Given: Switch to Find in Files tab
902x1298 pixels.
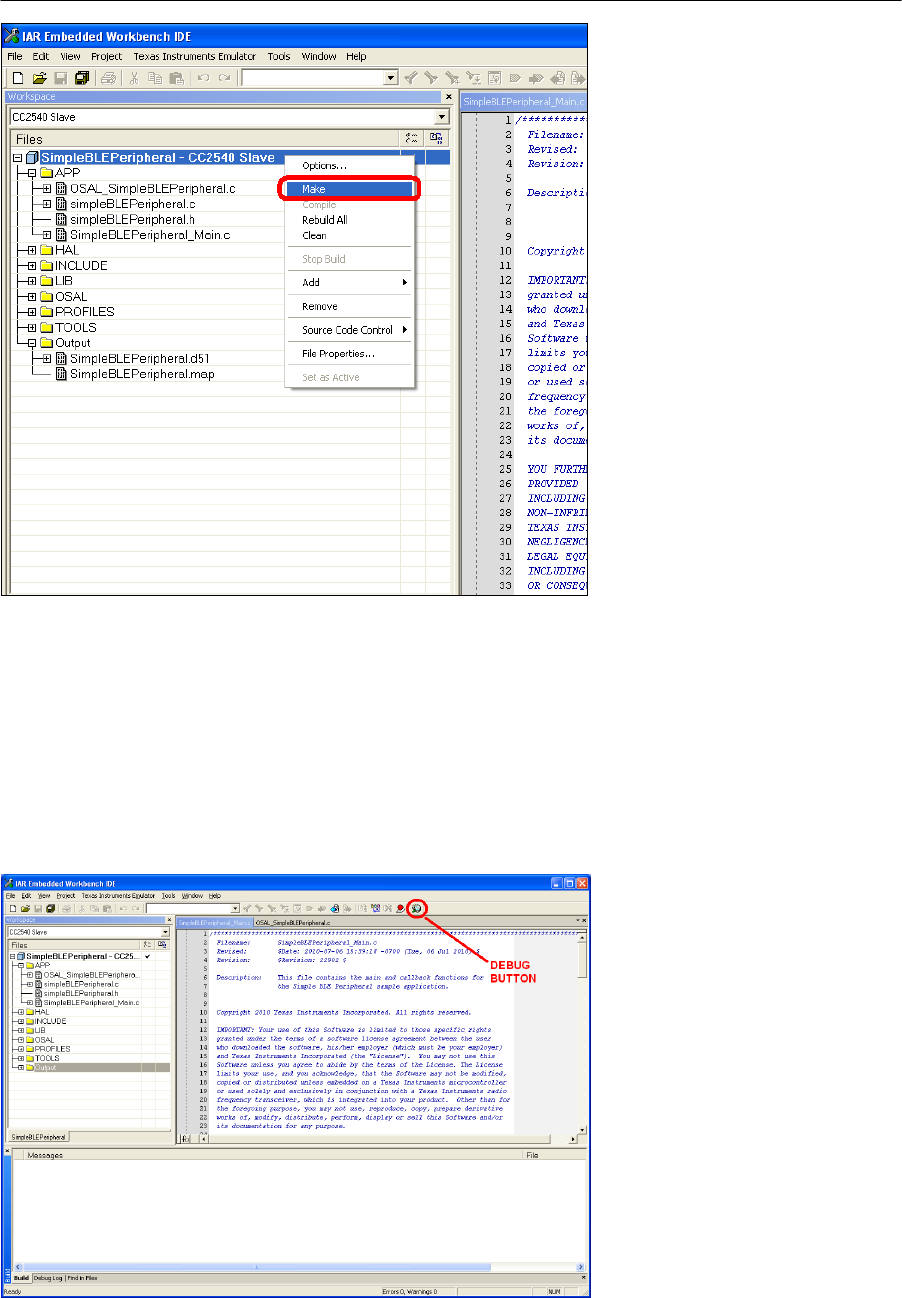Looking at the screenshot, I should coord(83,1278).
